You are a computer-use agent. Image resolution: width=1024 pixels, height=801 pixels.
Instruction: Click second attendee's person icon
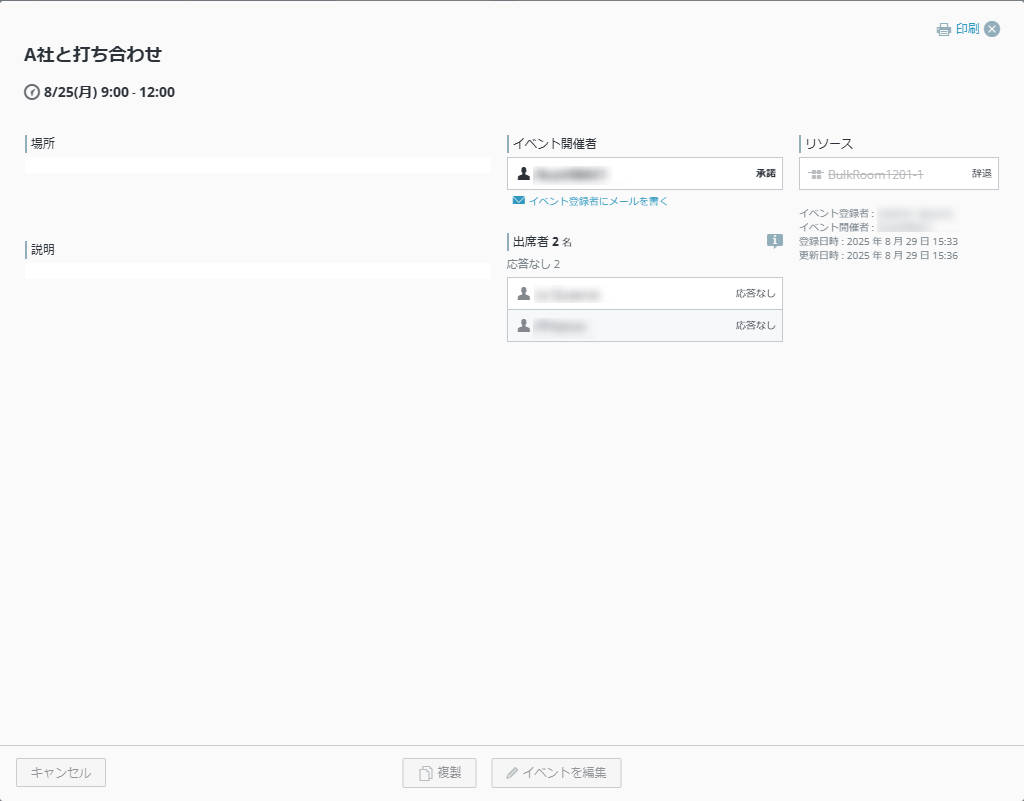pos(524,325)
